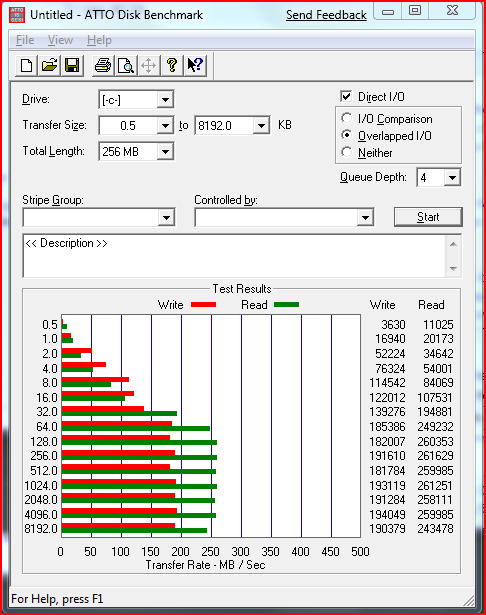This screenshot has width=486, height=615.
Task: Open the View menu
Action: click(60, 40)
